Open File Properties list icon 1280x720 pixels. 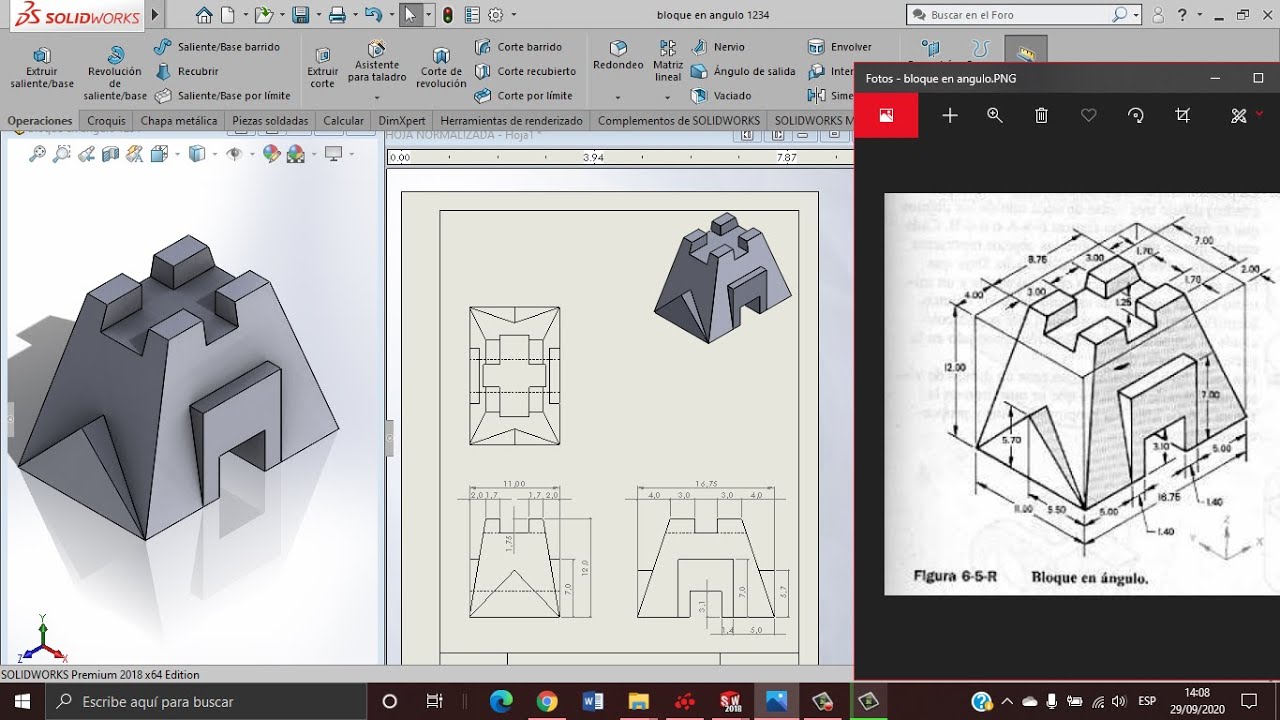[x=472, y=15]
